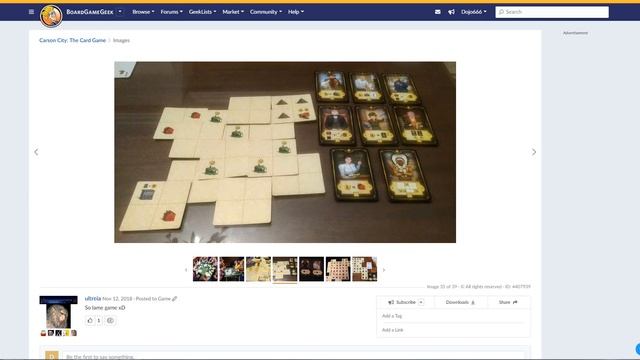Viewport: 640px width, 360px height.
Task: Open the fifth thumbnail in the strip
Action: [x=311, y=269]
